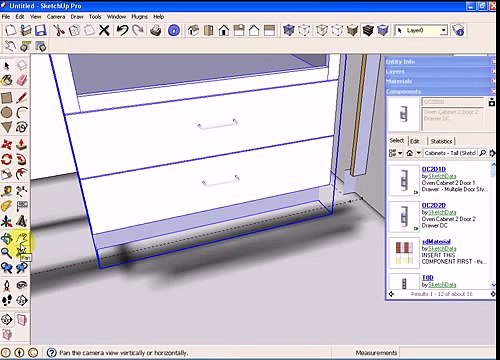Select the Scale tool
This screenshot has height=360, width=500.
tap(7, 174)
